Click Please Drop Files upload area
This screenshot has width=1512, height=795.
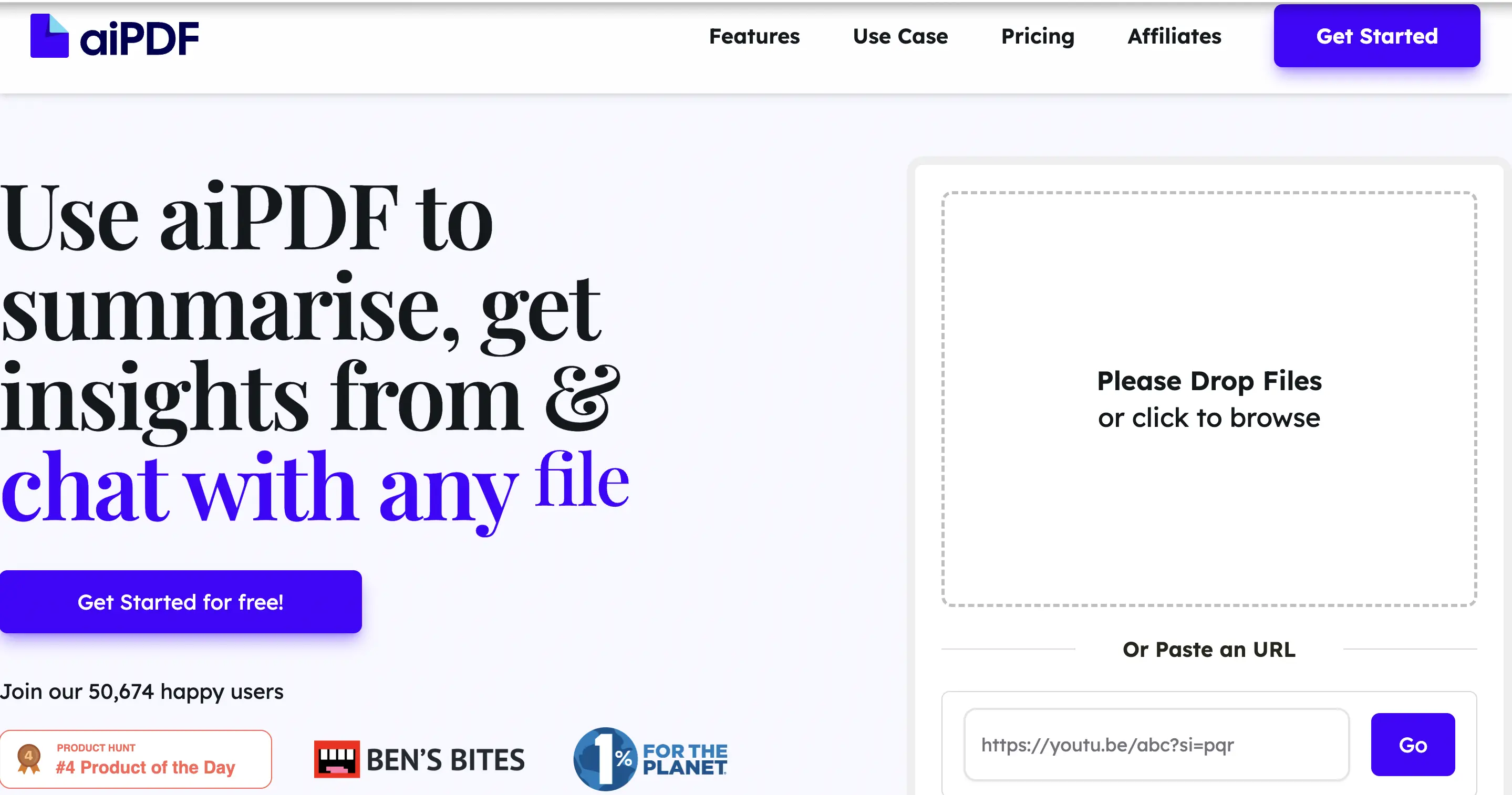[x=1208, y=381]
